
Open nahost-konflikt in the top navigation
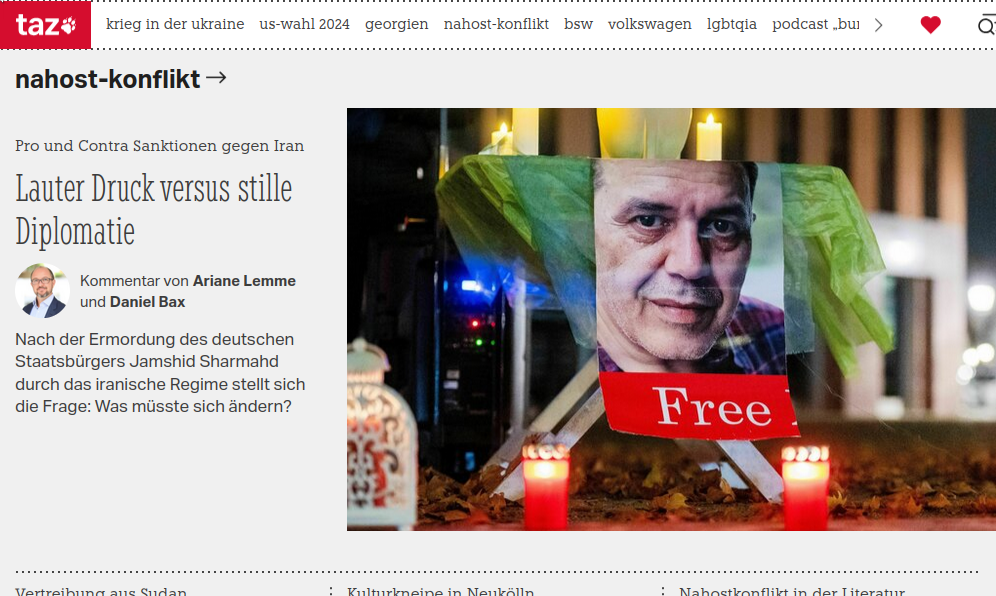click(496, 24)
